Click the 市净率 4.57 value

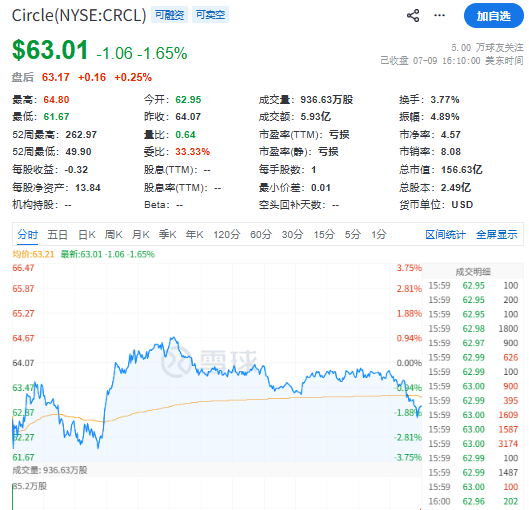tap(450, 135)
